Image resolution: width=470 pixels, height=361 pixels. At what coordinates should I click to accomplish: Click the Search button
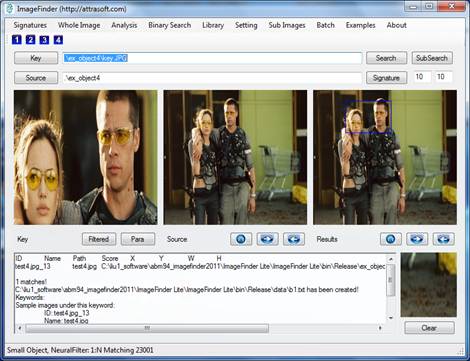(x=386, y=58)
